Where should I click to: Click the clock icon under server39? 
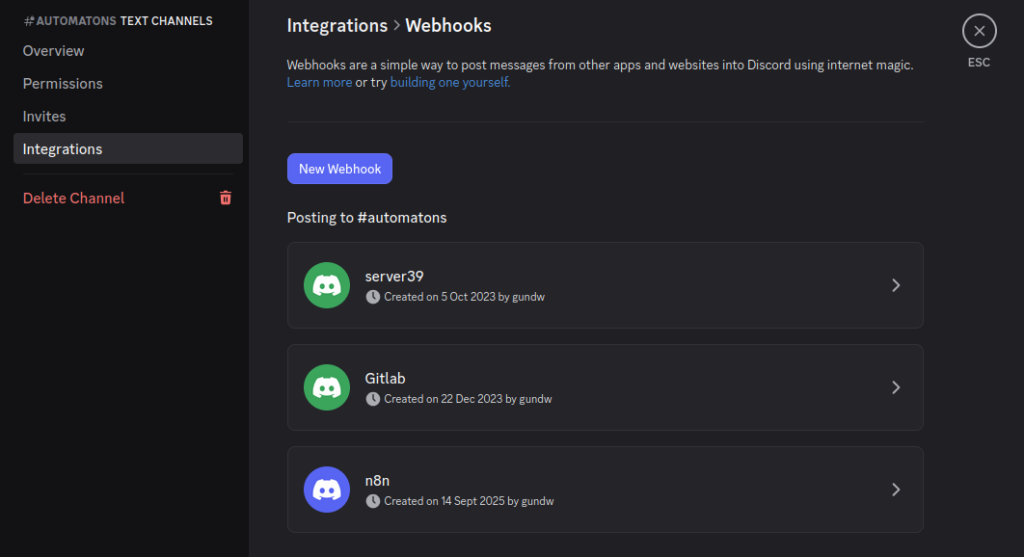(x=373, y=297)
